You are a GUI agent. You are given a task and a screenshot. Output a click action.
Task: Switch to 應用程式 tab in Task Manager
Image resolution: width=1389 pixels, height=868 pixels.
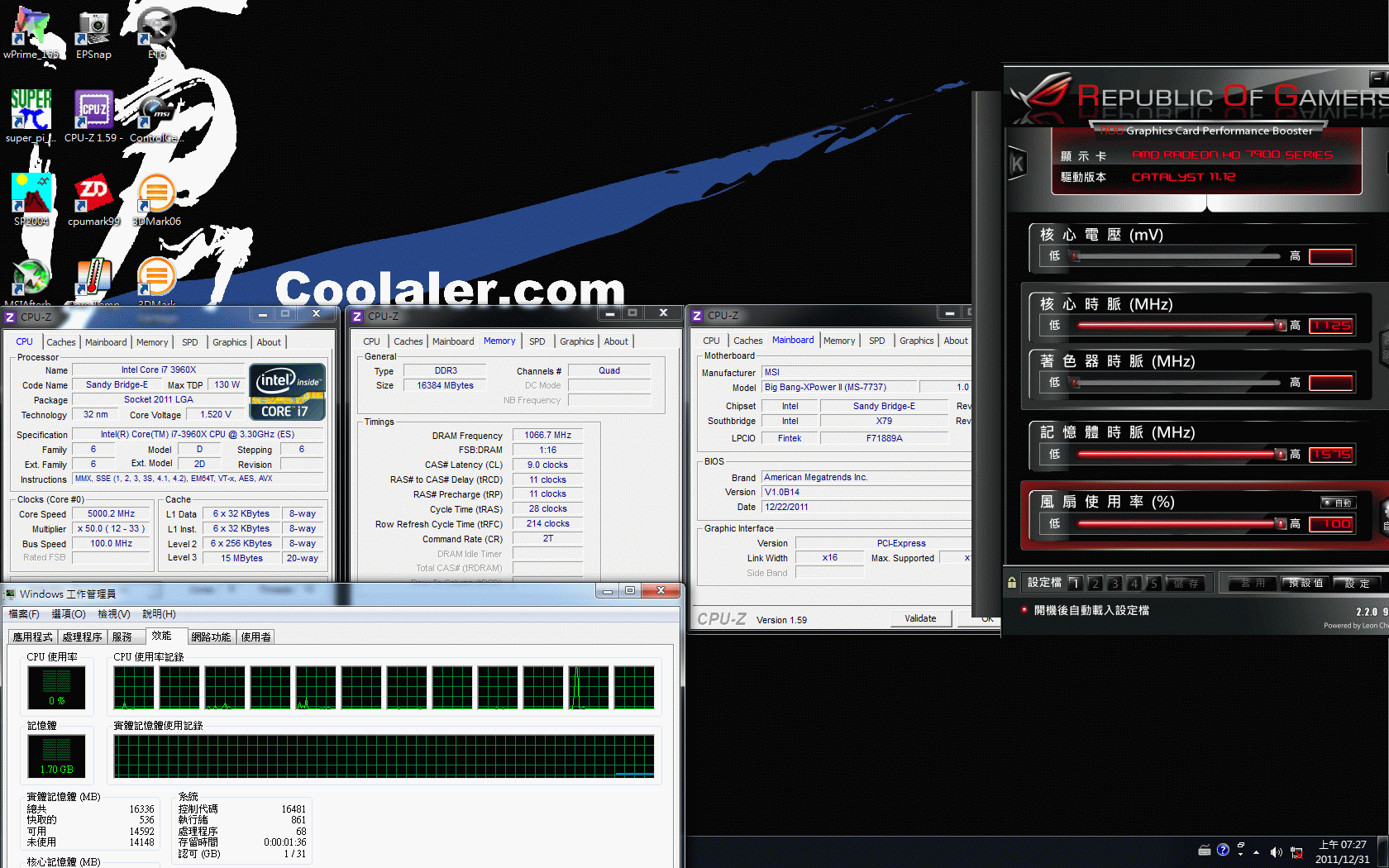pyautogui.click(x=32, y=637)
